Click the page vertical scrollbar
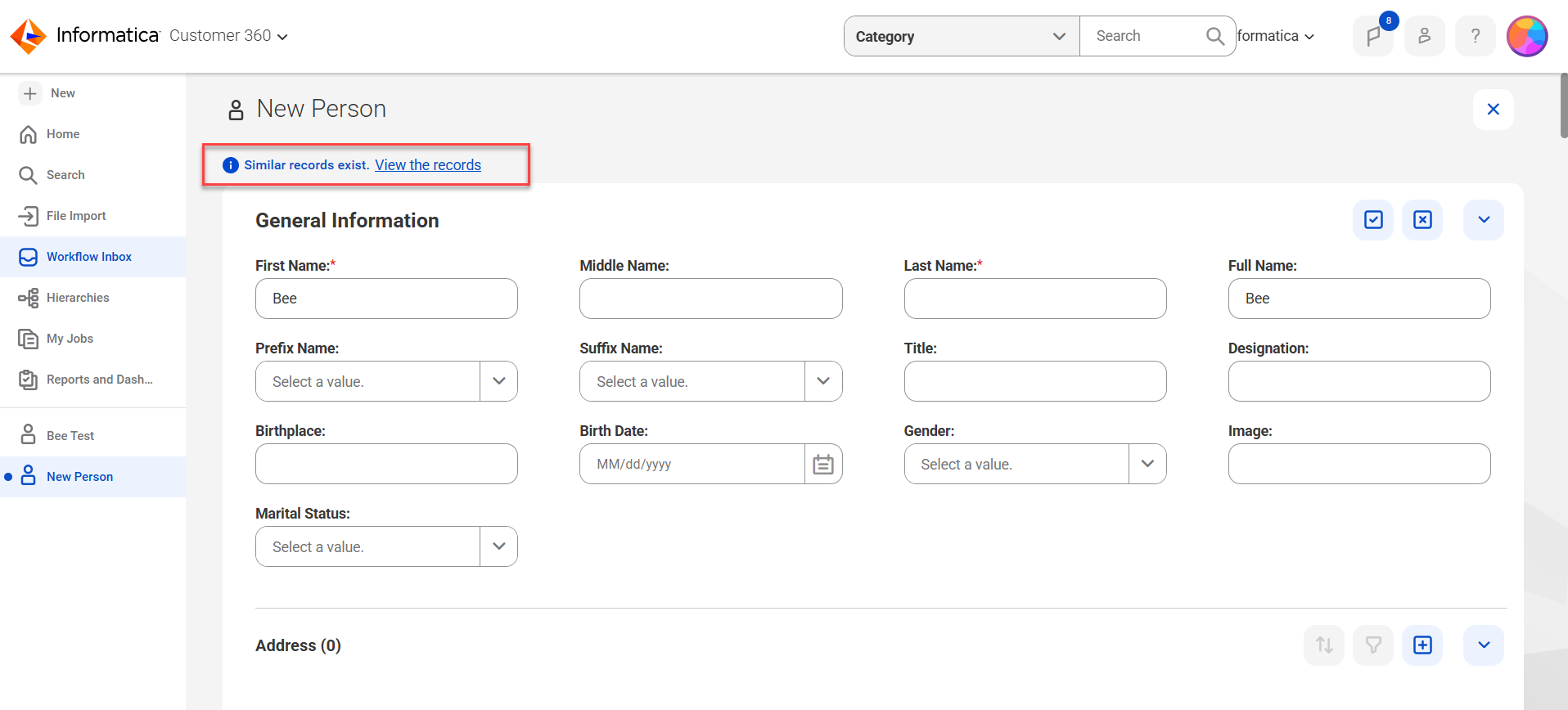1568x710 pixels. point(1564,105)
